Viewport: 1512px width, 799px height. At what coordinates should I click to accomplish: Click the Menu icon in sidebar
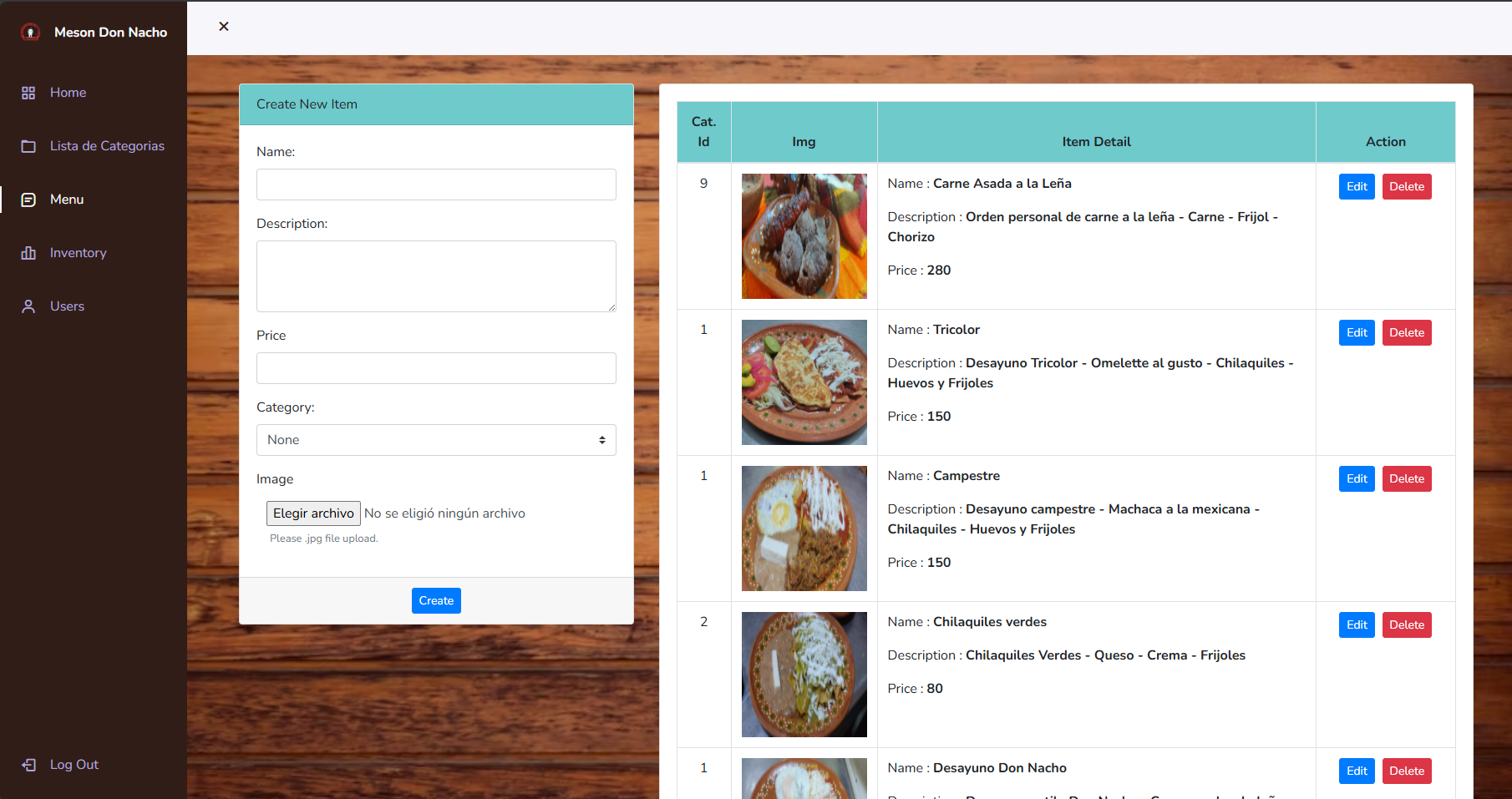coord(28,200)
